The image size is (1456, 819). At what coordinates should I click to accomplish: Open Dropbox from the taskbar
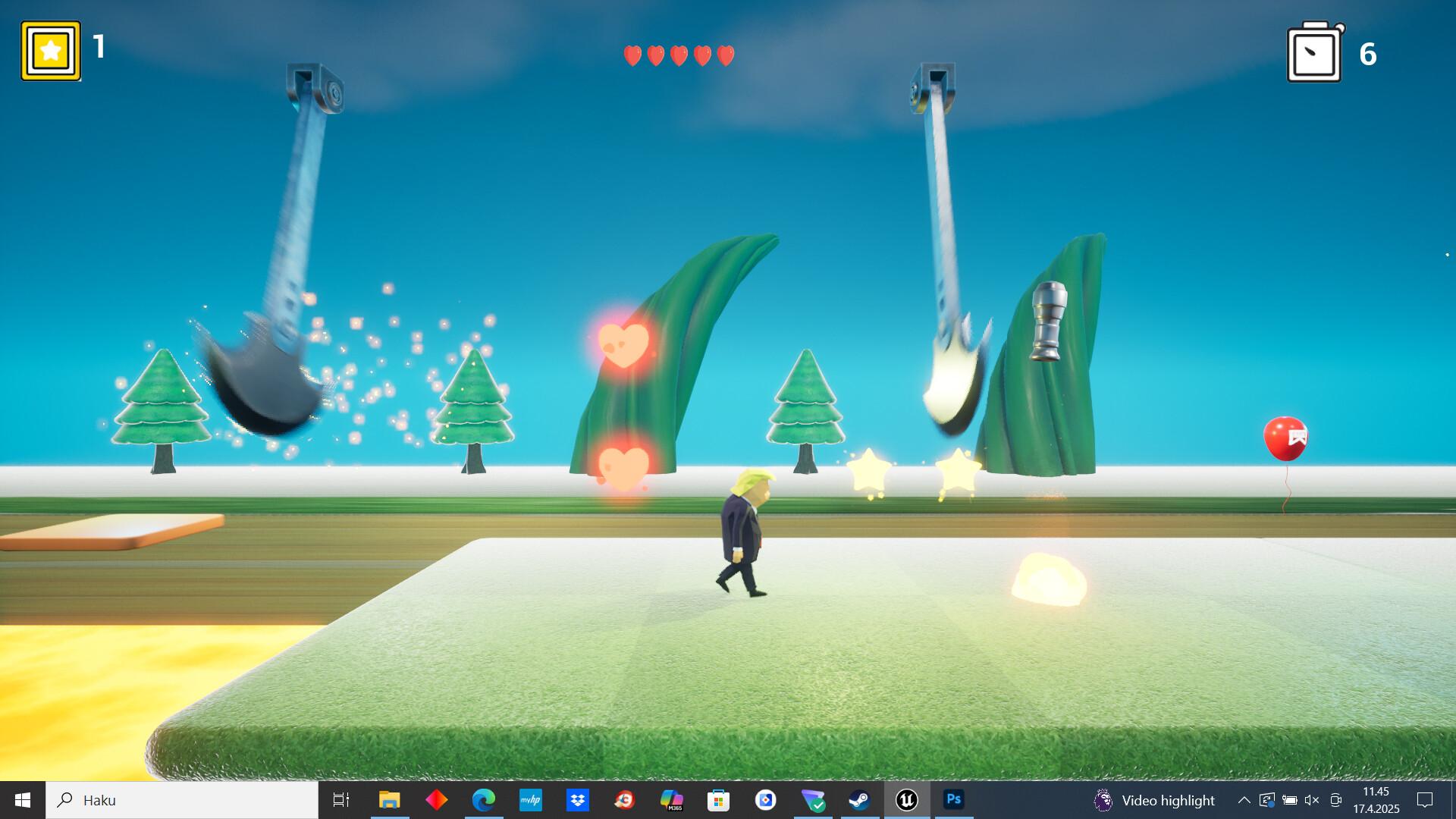tap(578, 800)
